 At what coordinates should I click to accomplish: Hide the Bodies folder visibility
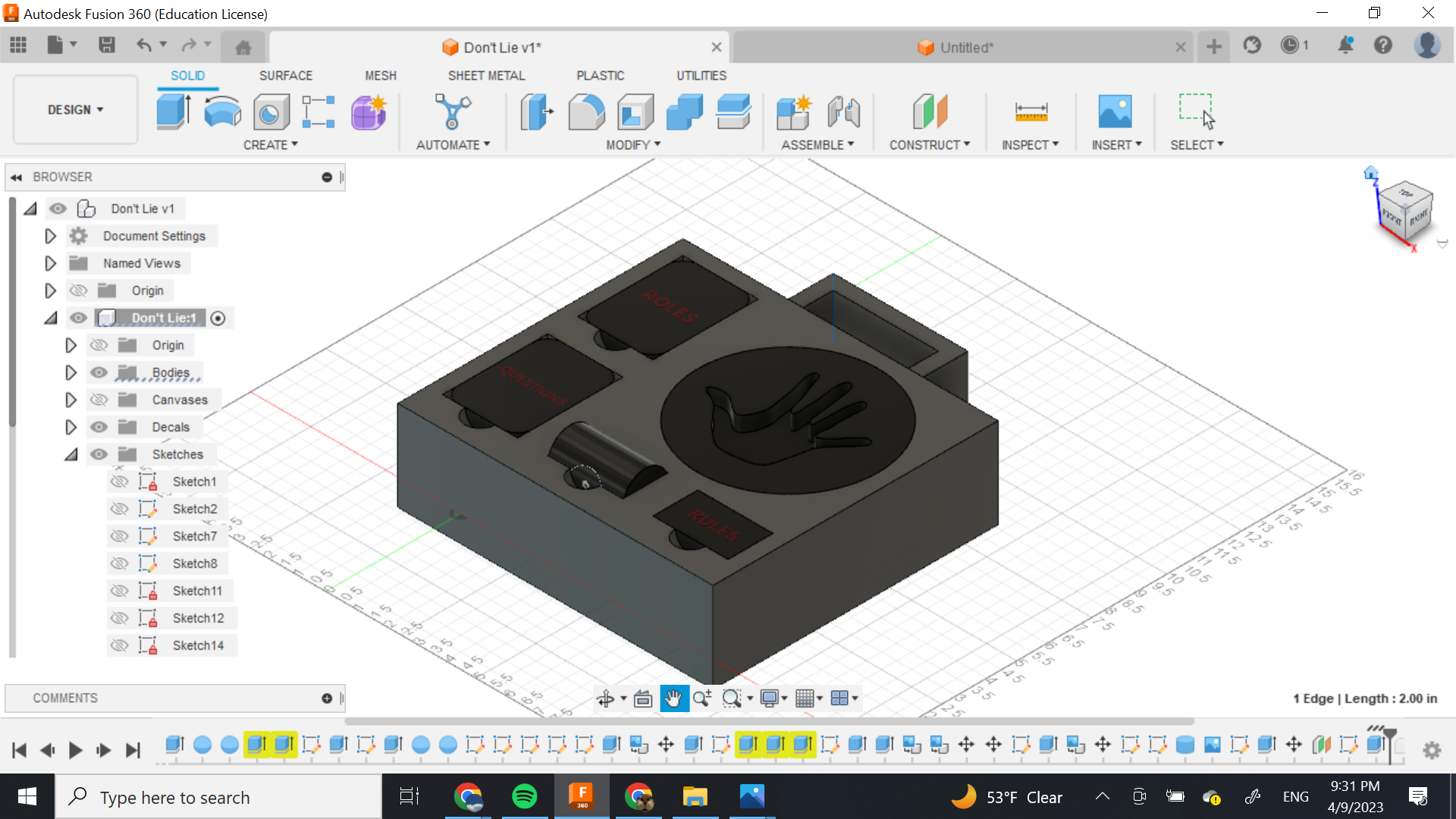click(99, 372)
